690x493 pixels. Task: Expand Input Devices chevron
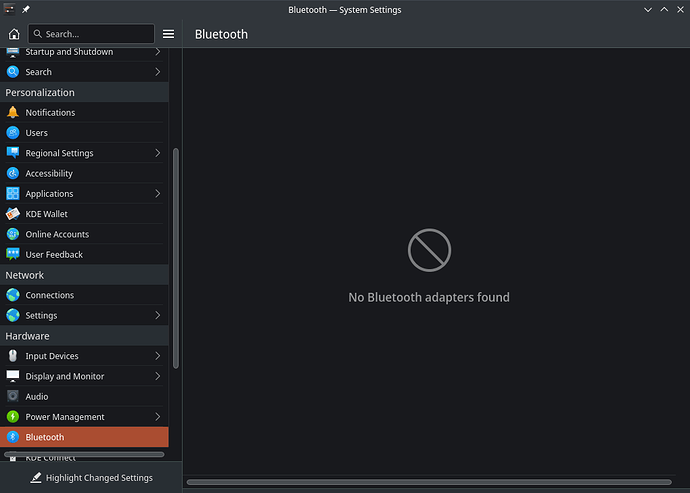point(158,356)
